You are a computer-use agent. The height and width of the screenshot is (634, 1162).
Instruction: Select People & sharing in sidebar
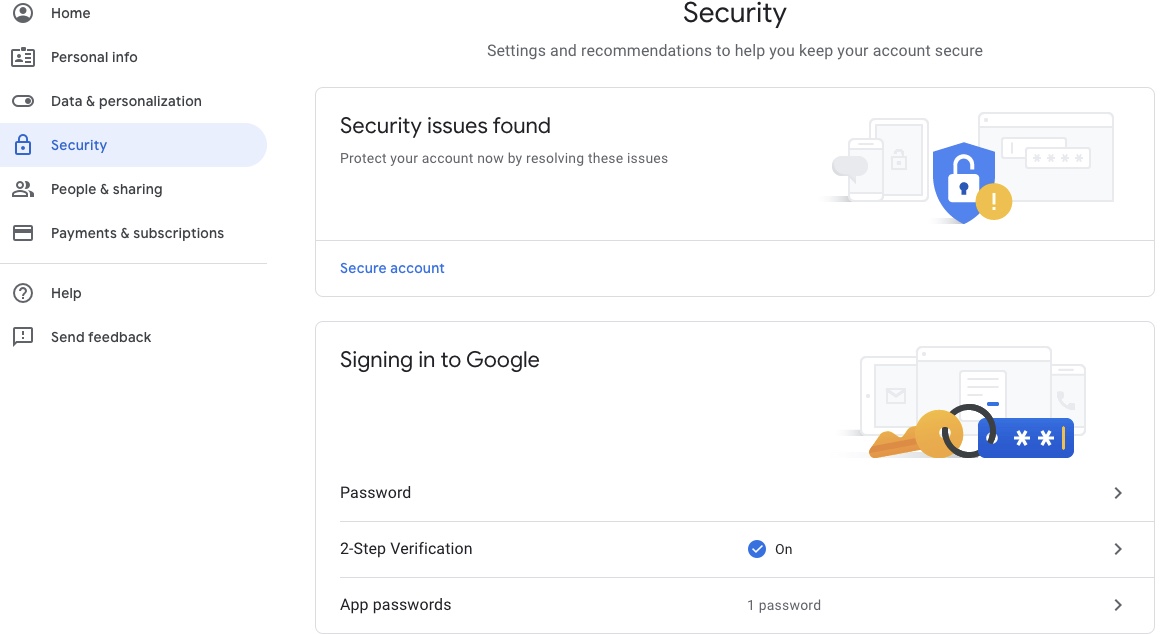(x=106, y=189)
